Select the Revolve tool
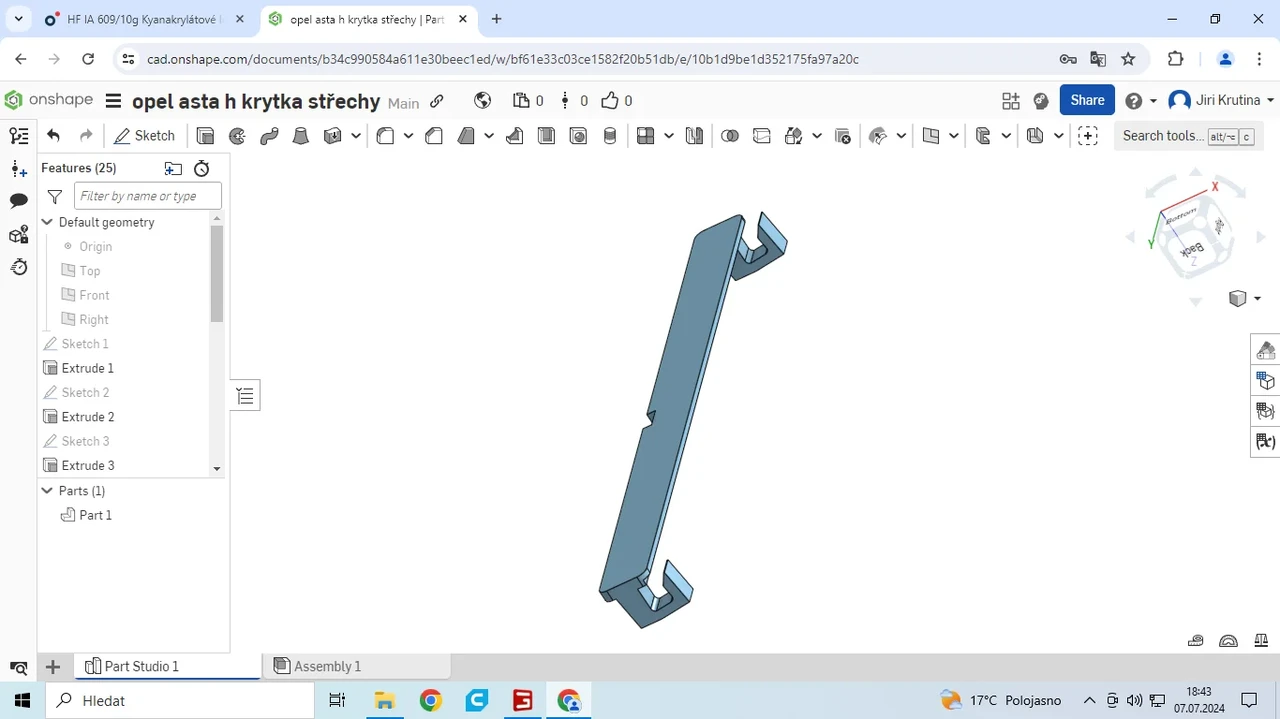This screenshot has width=1280, height=719. (x=237, y=136)
